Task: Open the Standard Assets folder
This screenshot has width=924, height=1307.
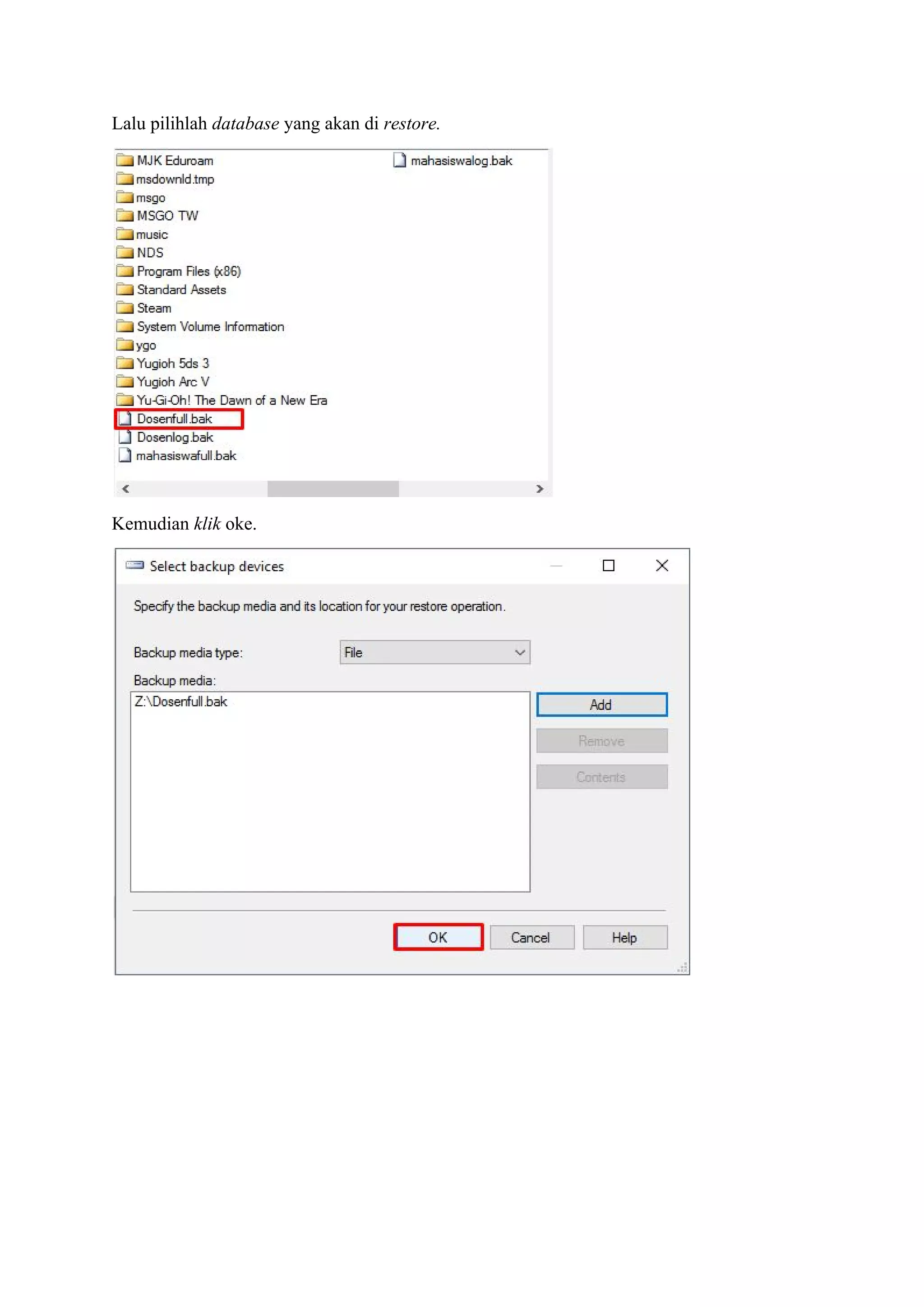Action: pyautogui.click(x=171, y=289)
